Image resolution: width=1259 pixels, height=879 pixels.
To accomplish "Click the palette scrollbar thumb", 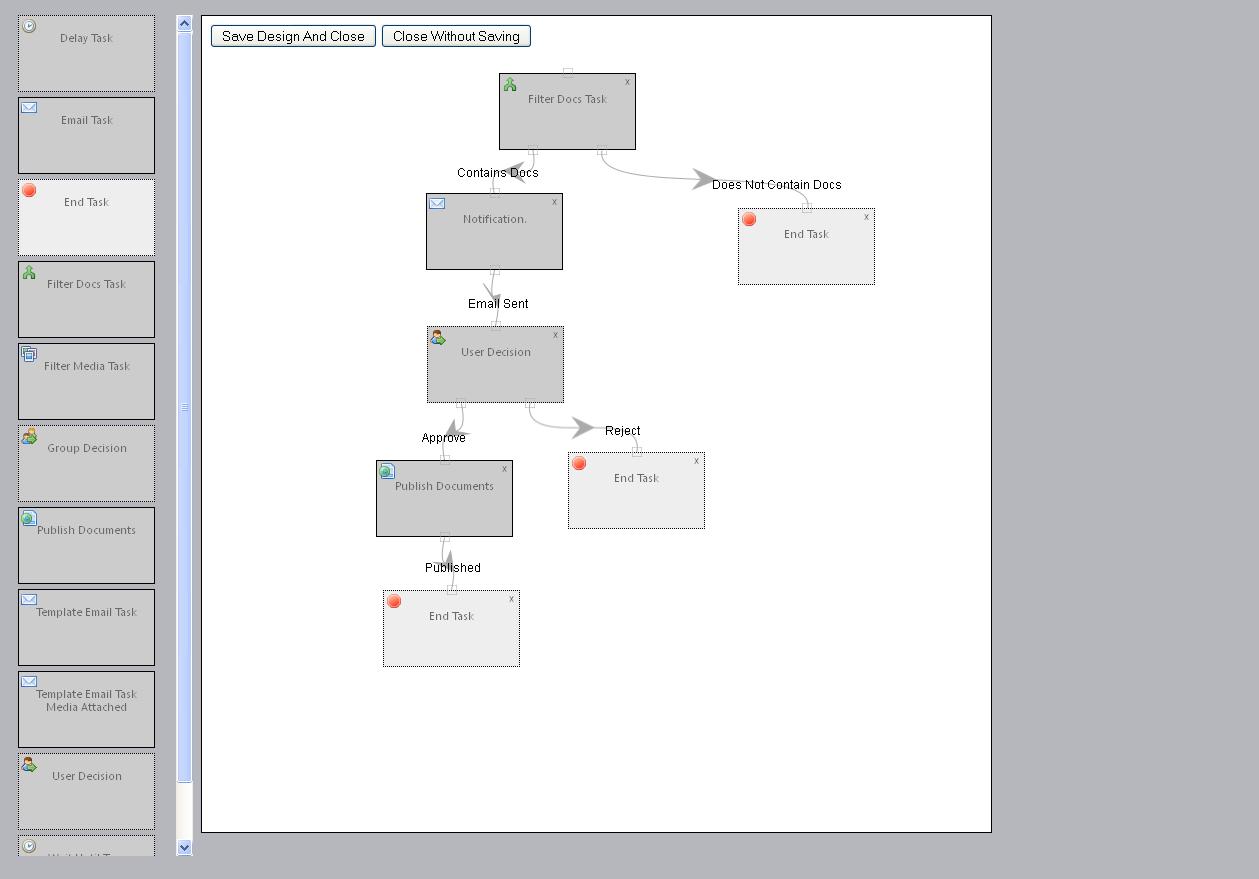I will click(x=184, y=407).
